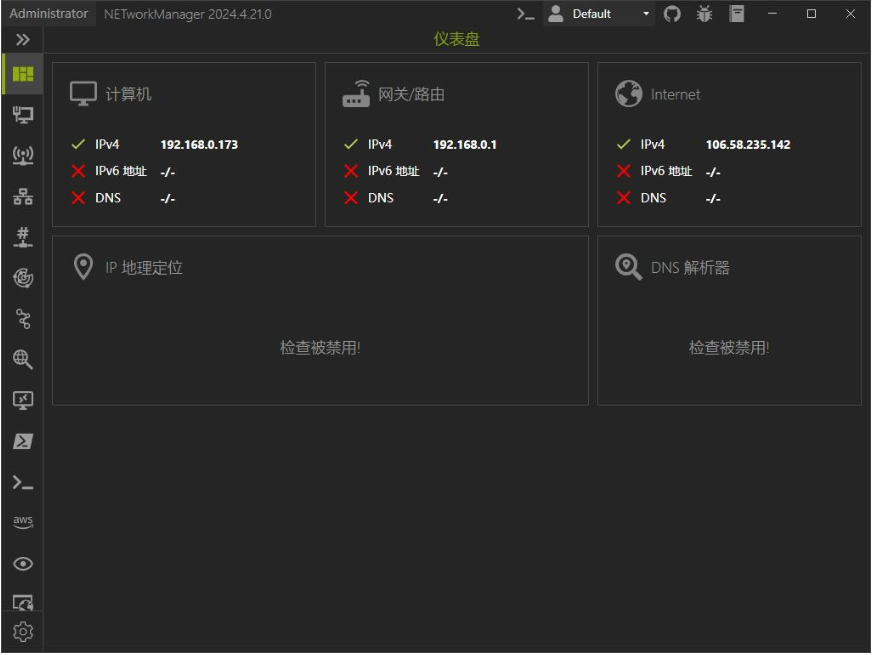Open the Dashboard sidebar icon

coord(23,74)
